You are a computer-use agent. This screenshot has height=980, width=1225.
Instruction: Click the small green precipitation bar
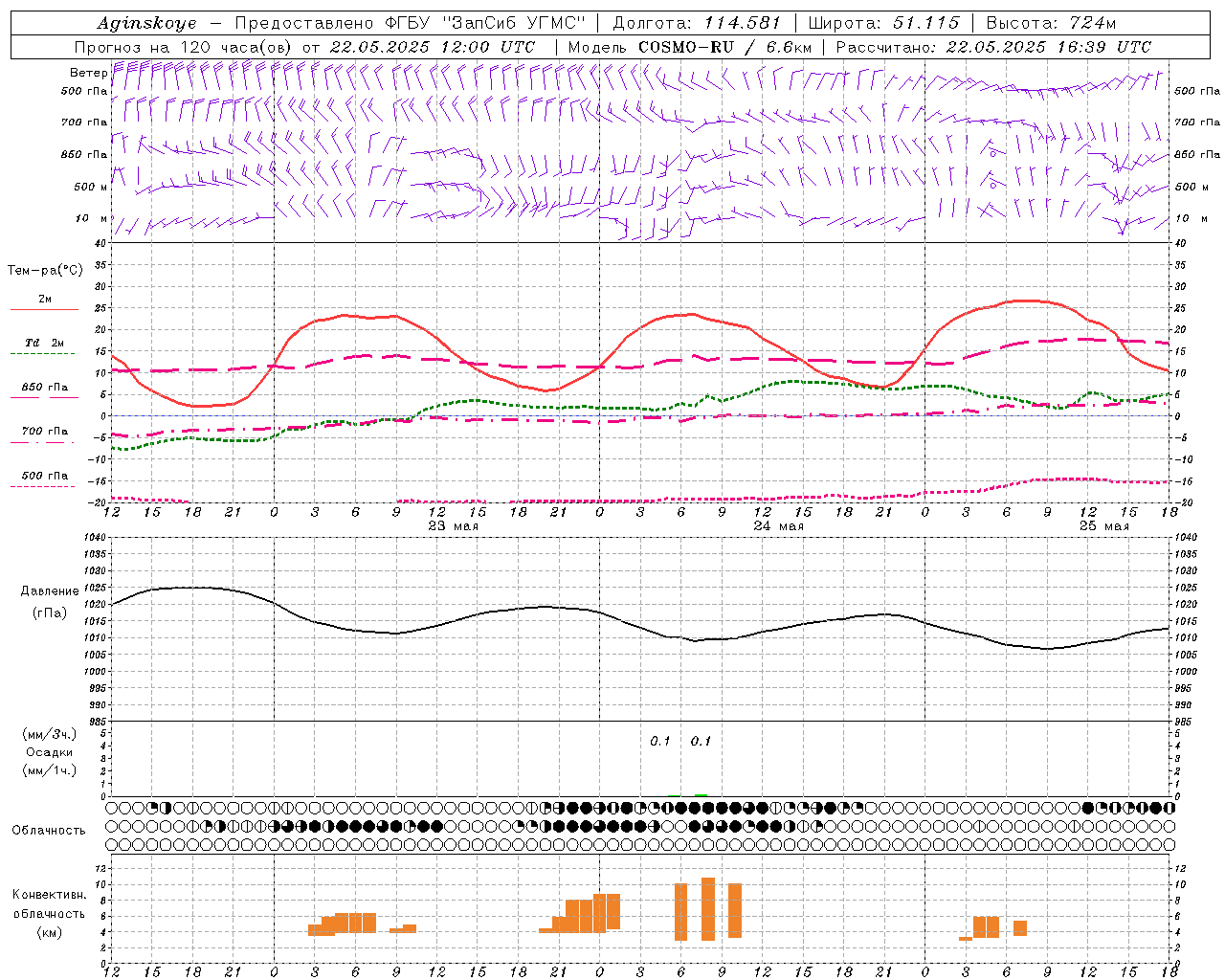[701, 795]
